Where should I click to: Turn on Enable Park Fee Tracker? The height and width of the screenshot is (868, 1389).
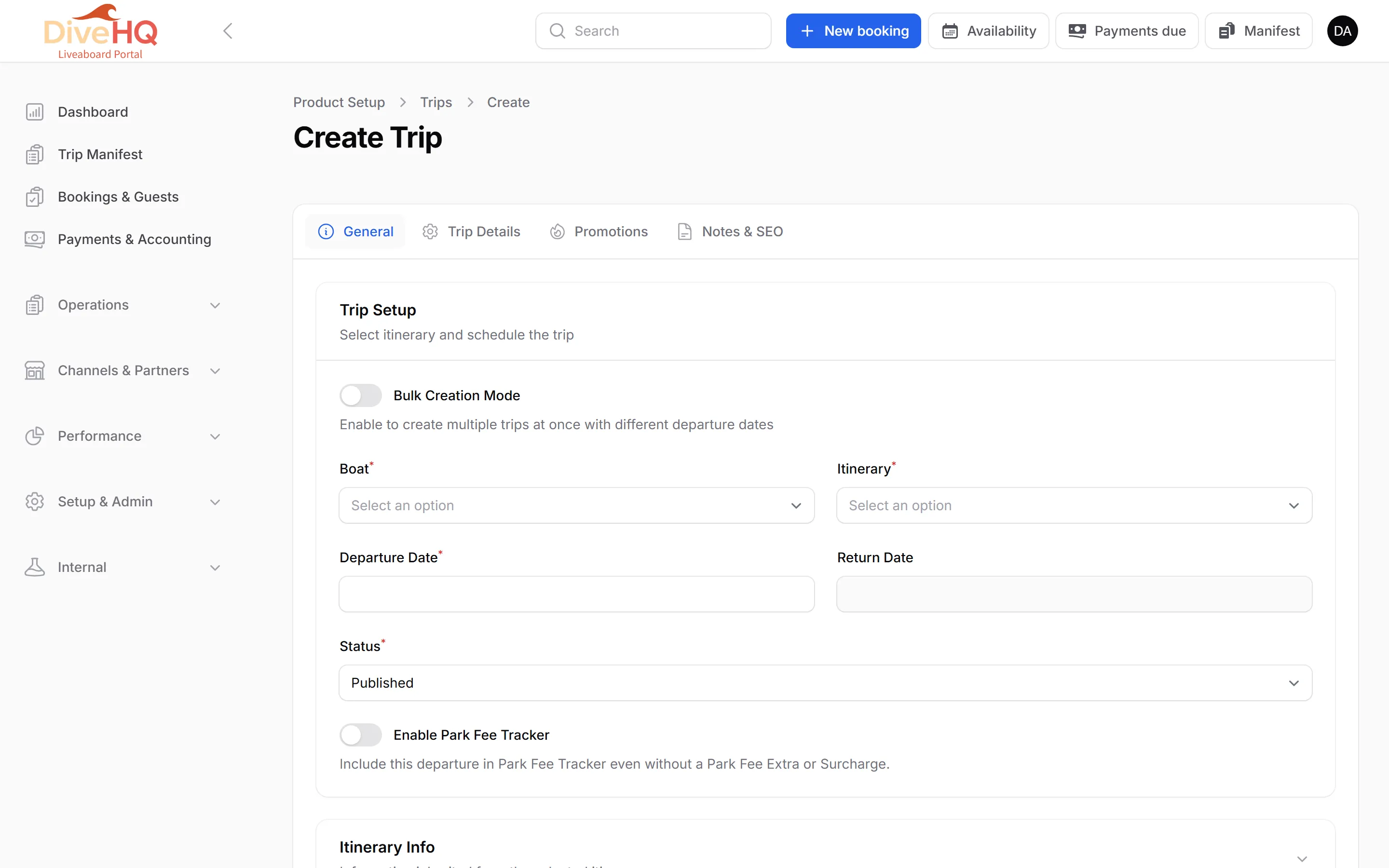tap(360, 735)
